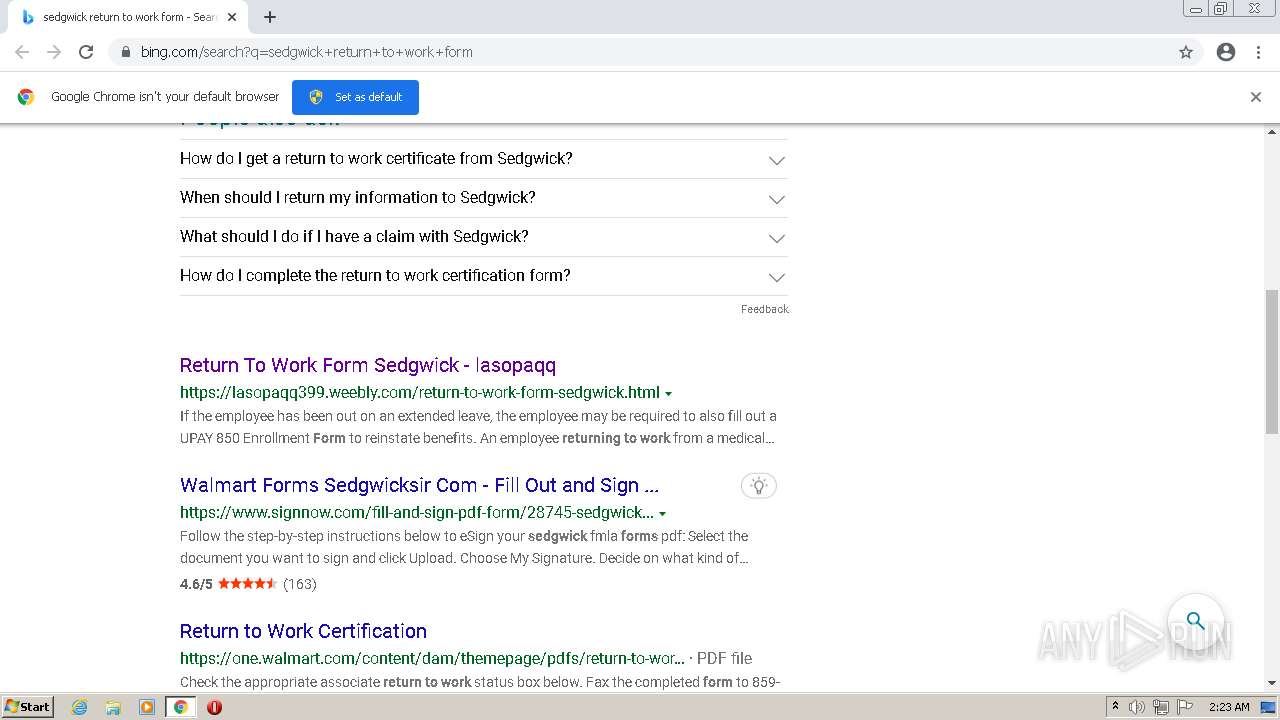
Task: Open 'Return To Work Form Sedgwick - lasopaqq' result
Action: (368, 365)
